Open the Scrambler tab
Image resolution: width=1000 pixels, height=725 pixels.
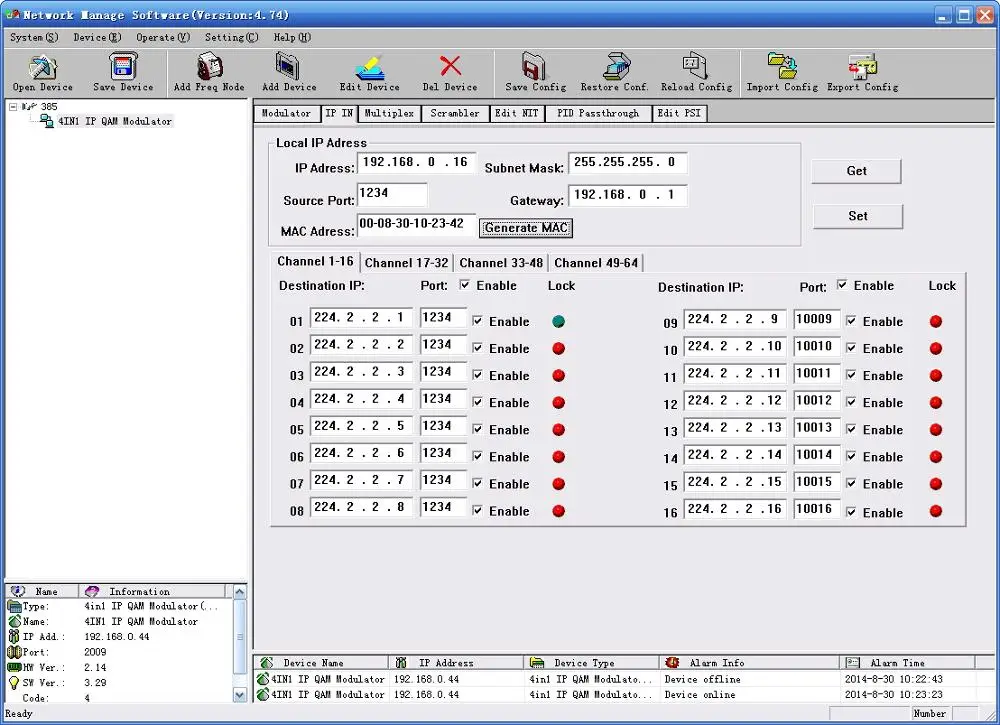click(x=454, y=113)
